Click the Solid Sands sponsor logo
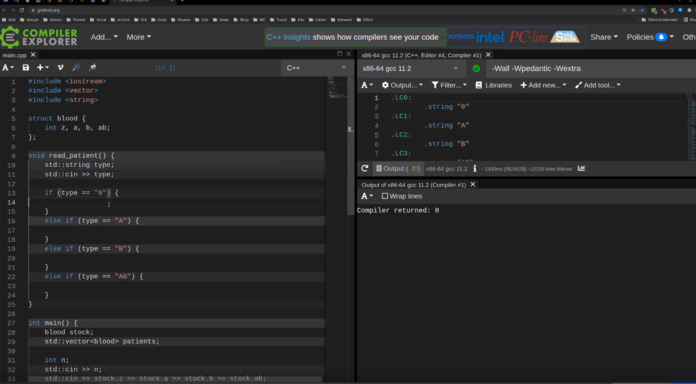The width and height of the screenshot is (696, 384). pyautogui.click(x=565, y=37)
